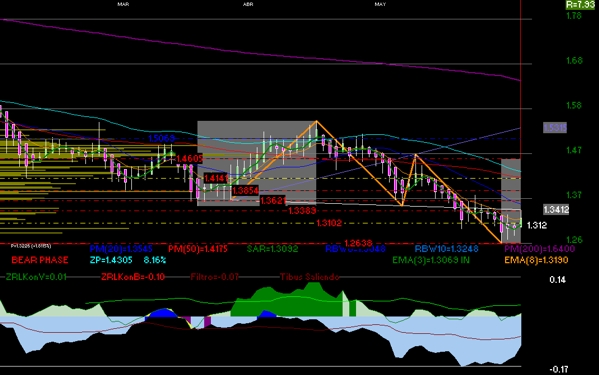Select the PM(50)=1.4175 indicator text
Viewport: 599px width, 375px height.
tap(198, 249)
